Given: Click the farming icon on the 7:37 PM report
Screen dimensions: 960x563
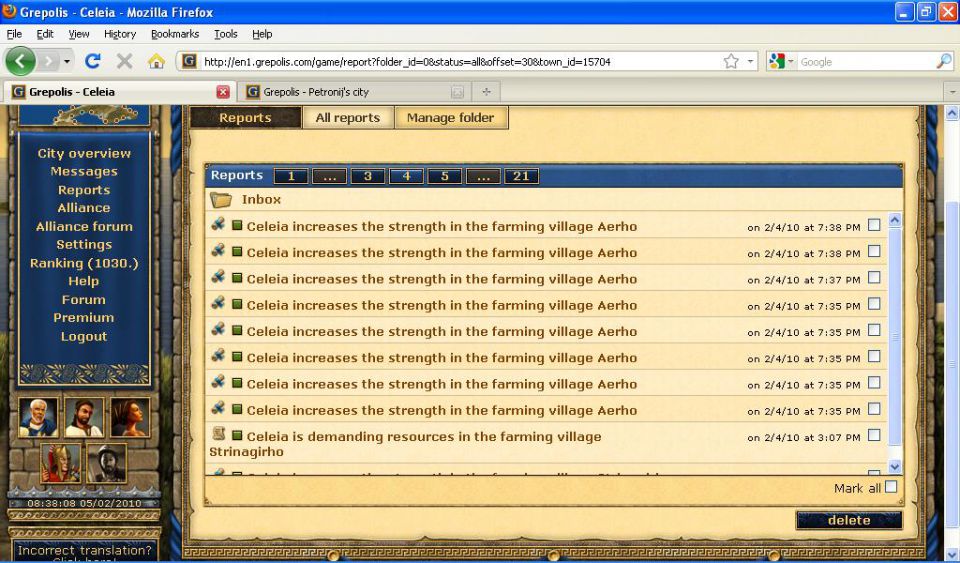Looking at the screenshot, I should (218, 277).
